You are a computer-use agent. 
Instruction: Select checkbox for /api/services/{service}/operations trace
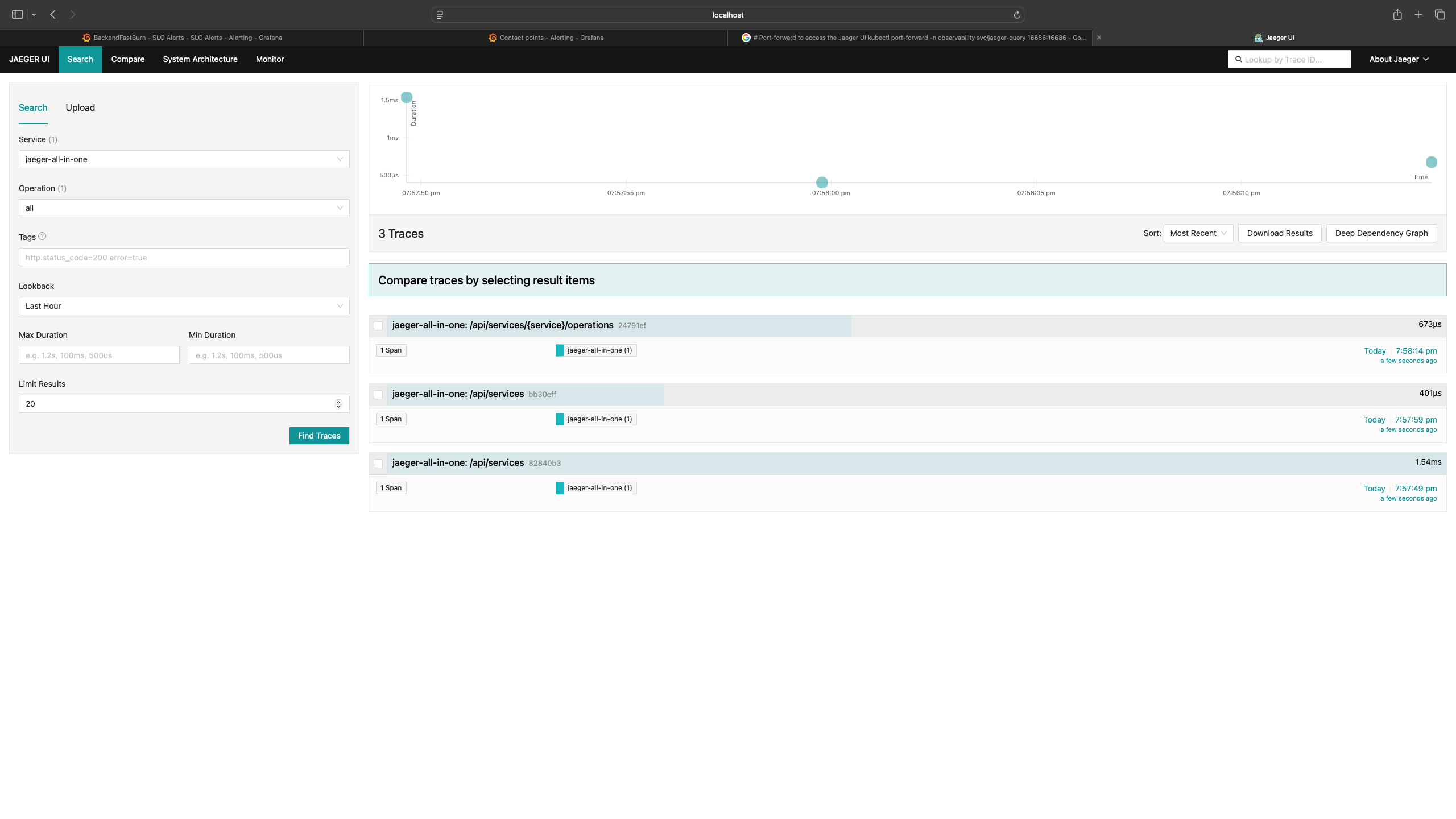pos(378,326)
